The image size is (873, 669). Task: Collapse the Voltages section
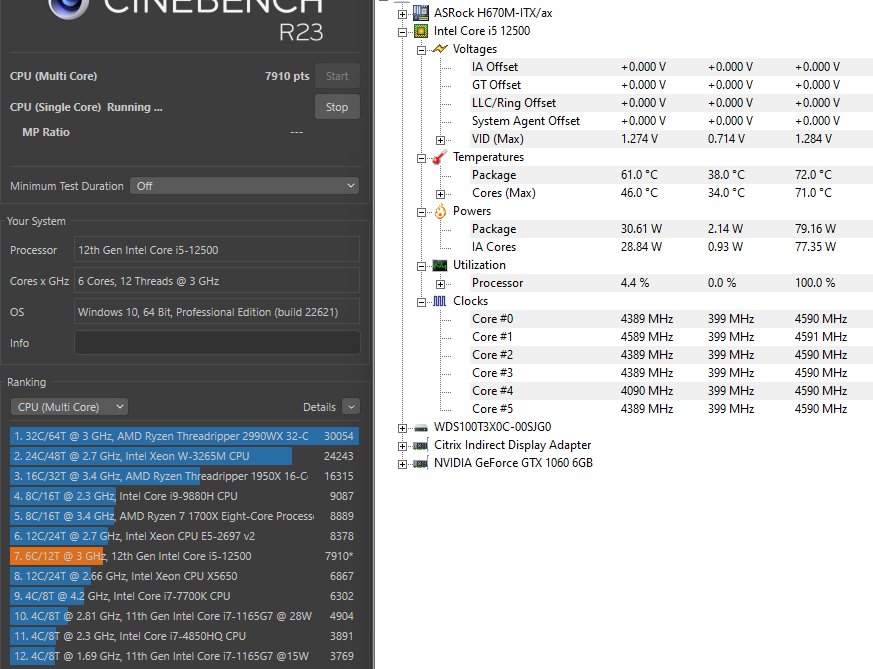click(421, 50)
